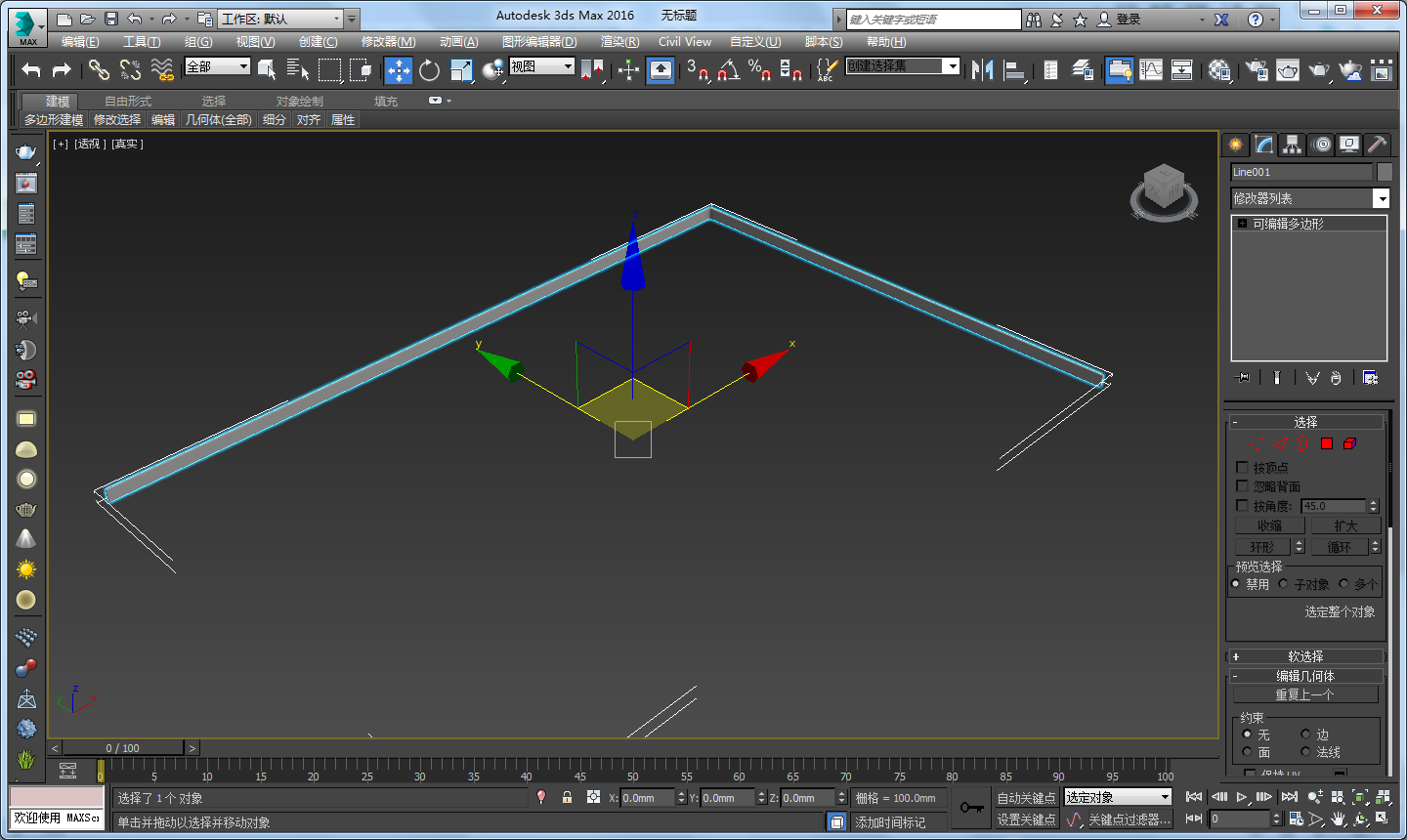The image size is (1407, 840).
Task: Open the 图形编辑器(D) menu
Action: coord(539,42)
